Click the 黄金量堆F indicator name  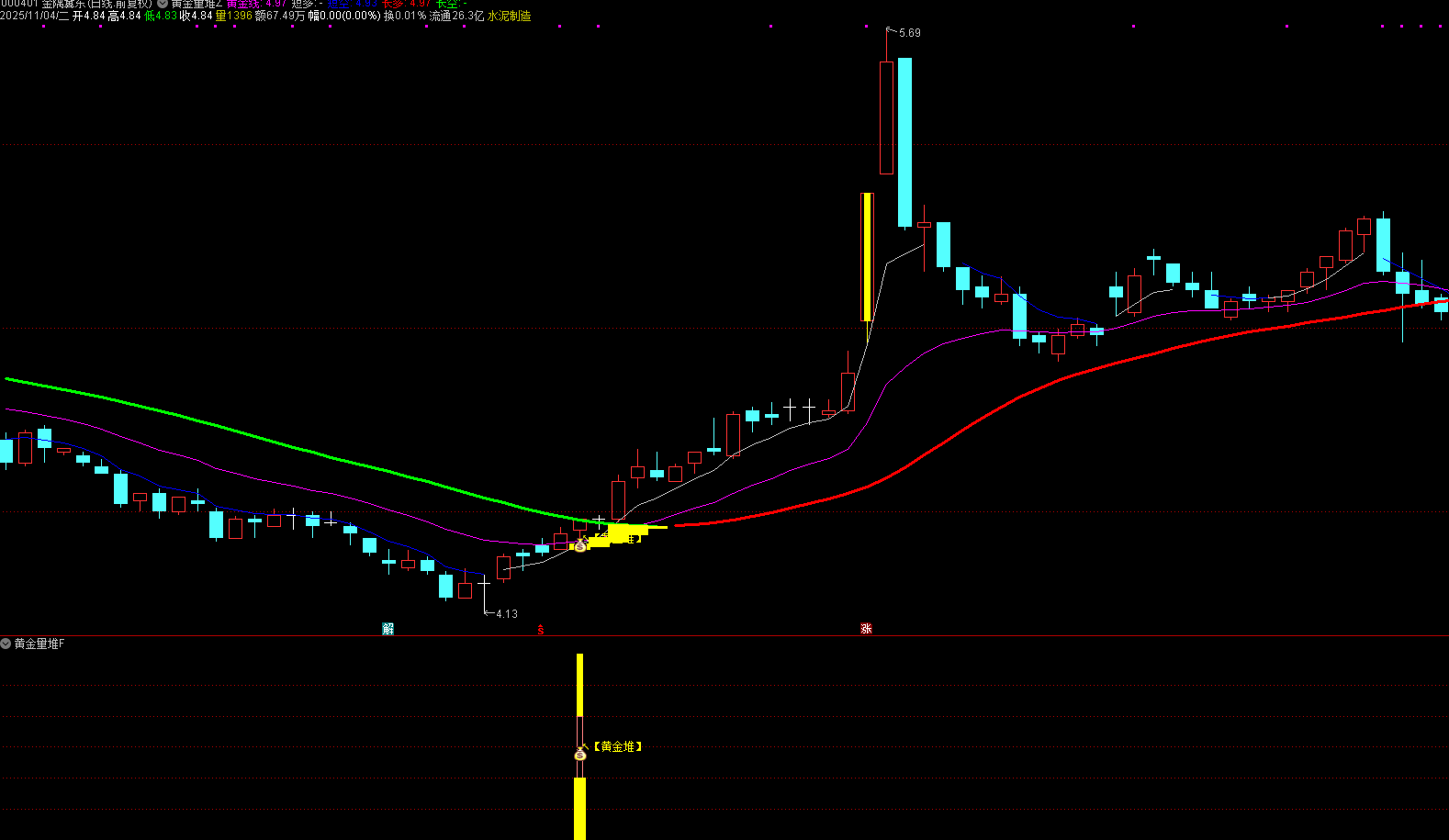pos(39,644)
